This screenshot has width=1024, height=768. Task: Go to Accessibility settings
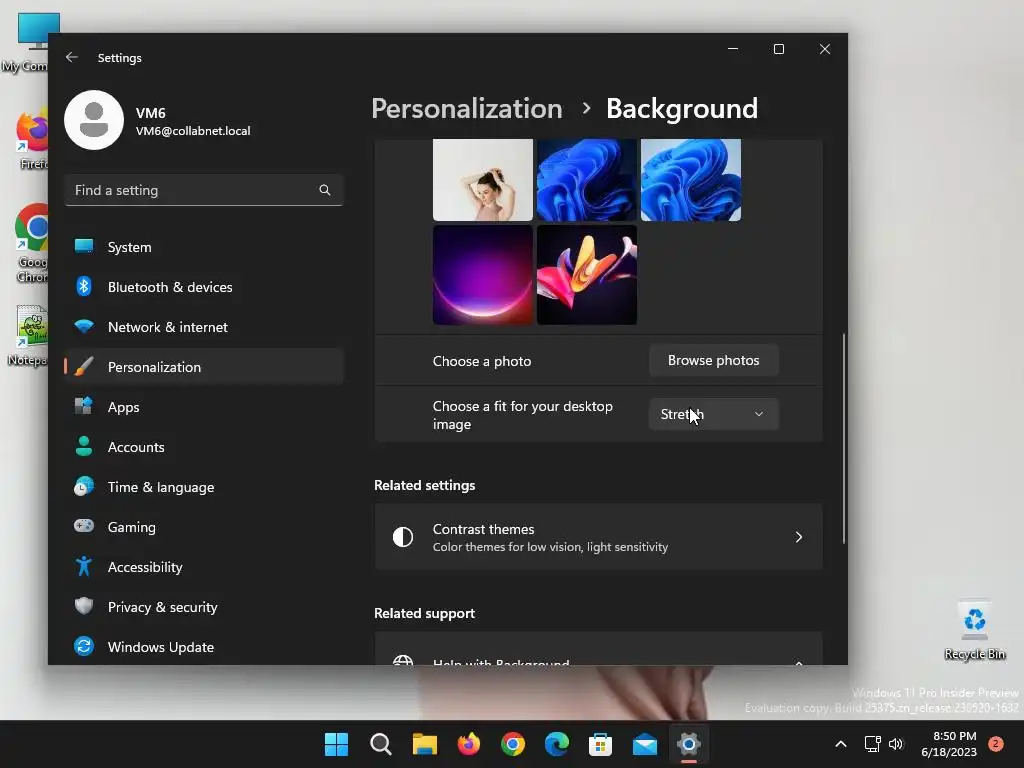tap(204, 566)
